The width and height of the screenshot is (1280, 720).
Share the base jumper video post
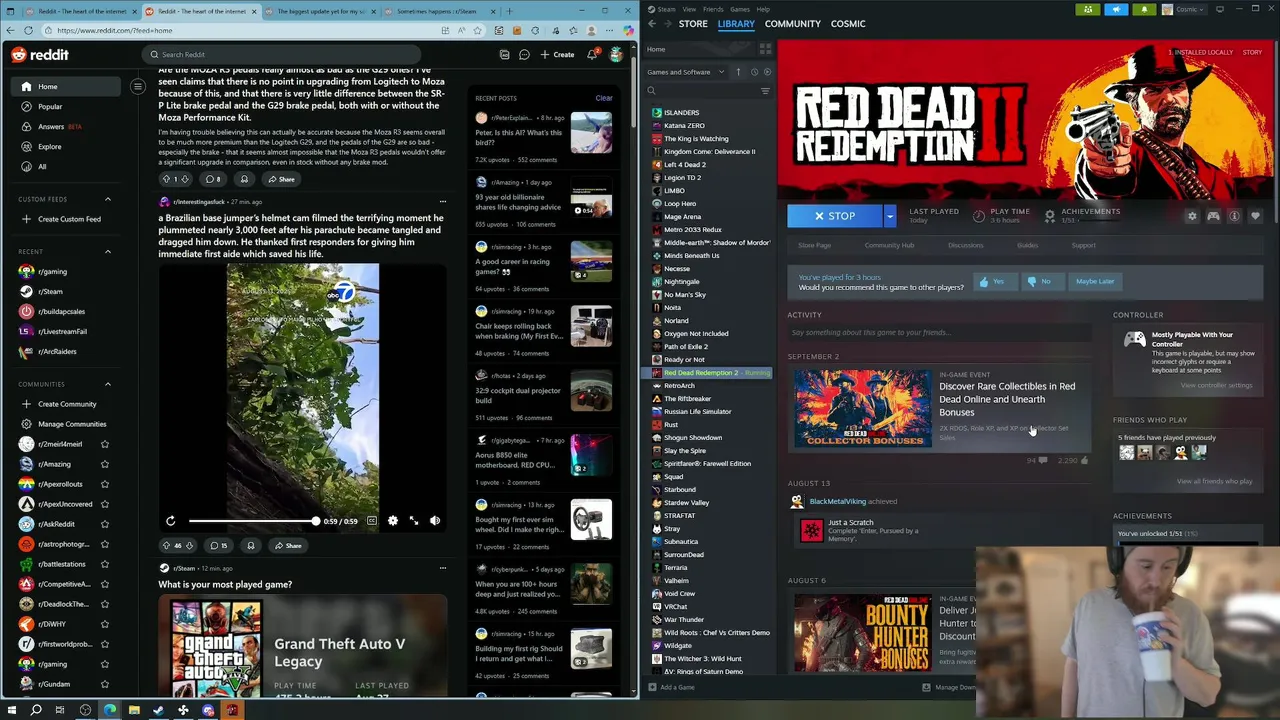[x=287, y=546]
